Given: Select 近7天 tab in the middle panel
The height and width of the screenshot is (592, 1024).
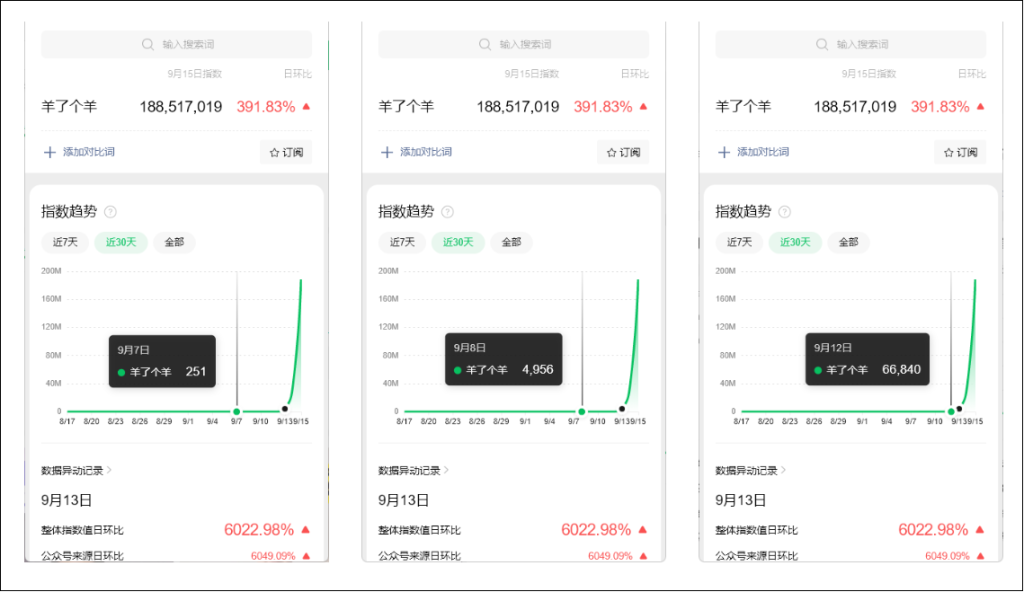Looking at the screenshot, I should pyautogui.click(x=402, y=242).
